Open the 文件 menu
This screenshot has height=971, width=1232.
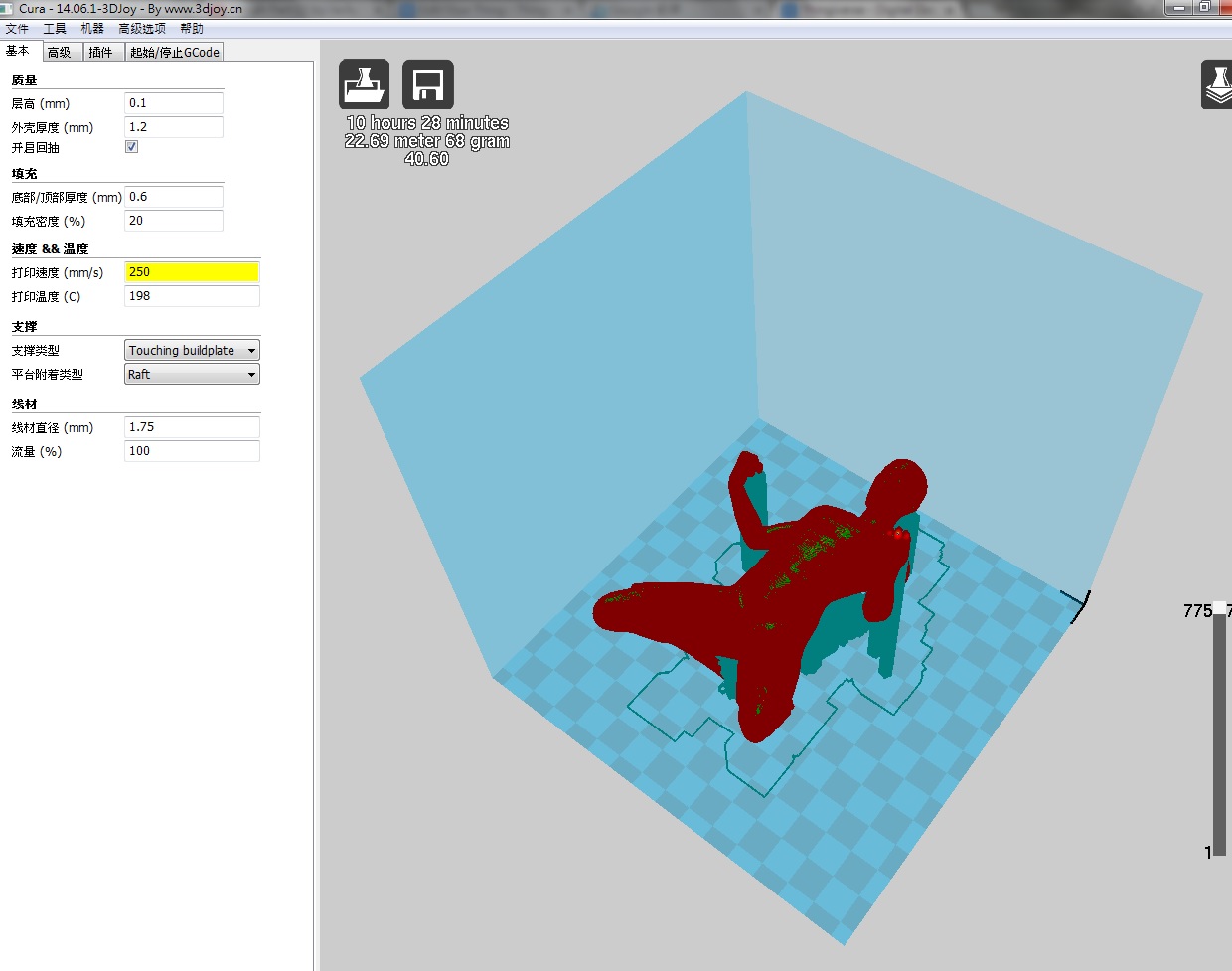(x=17, y=29)
